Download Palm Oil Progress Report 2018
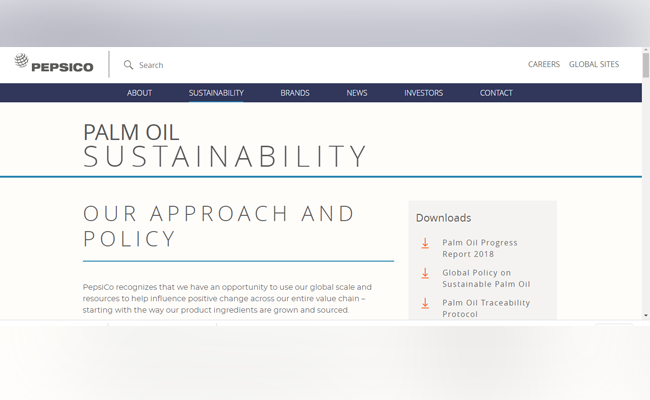 (480, 248)
